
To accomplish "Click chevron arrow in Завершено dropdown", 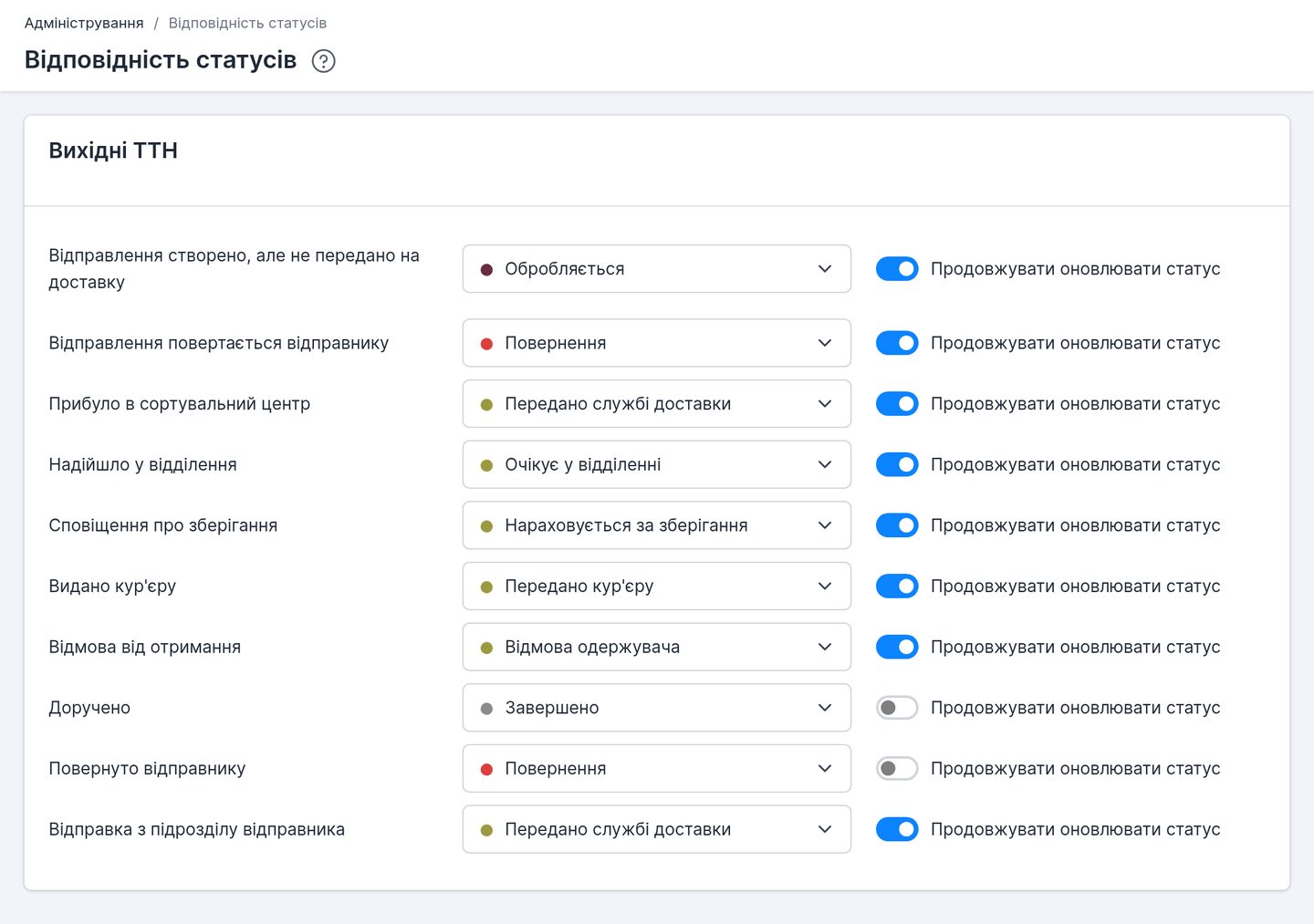I will pos(825,708).
